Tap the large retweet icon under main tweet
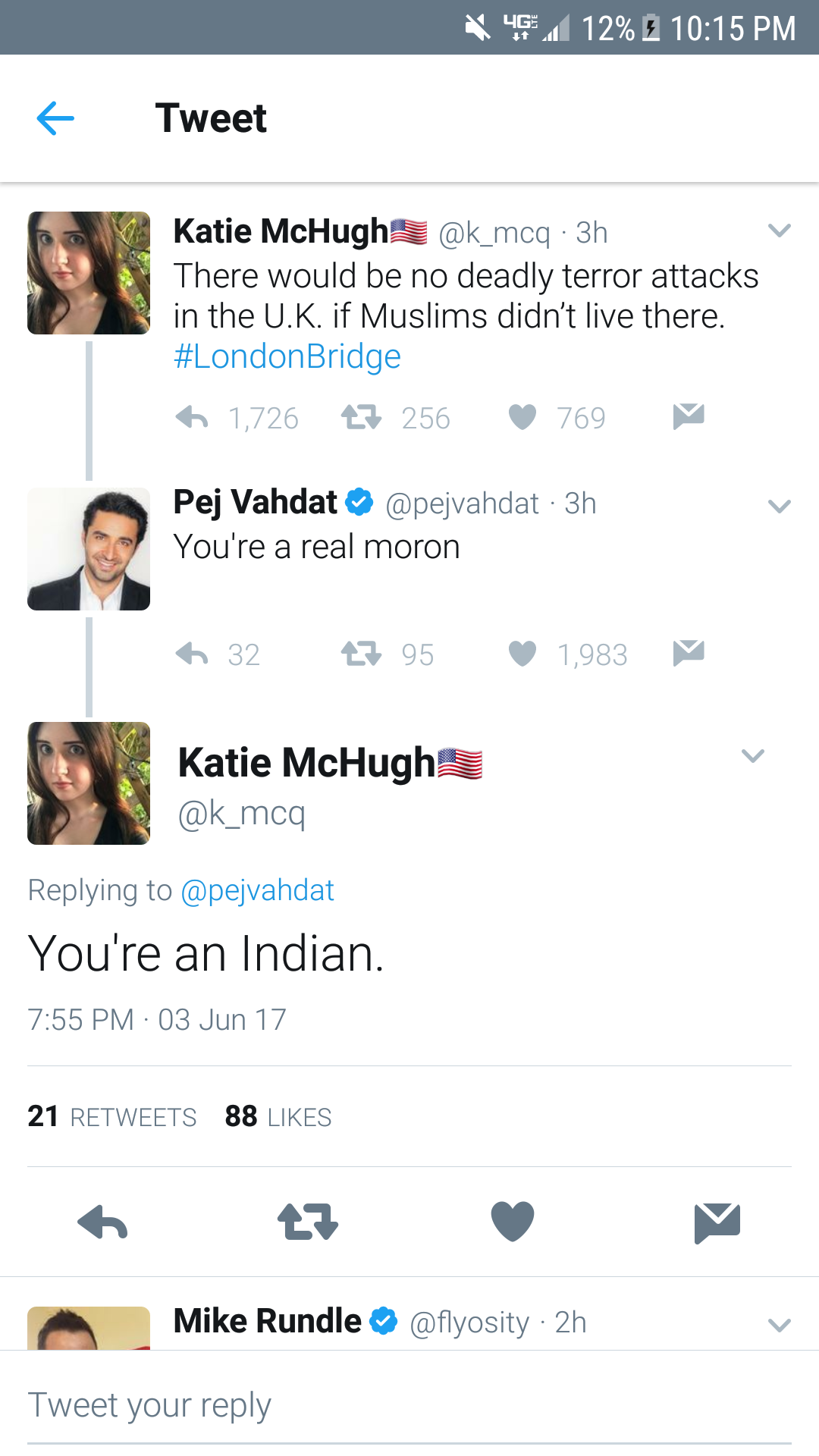819x1456 pixels. click(x=307, y=1222)
